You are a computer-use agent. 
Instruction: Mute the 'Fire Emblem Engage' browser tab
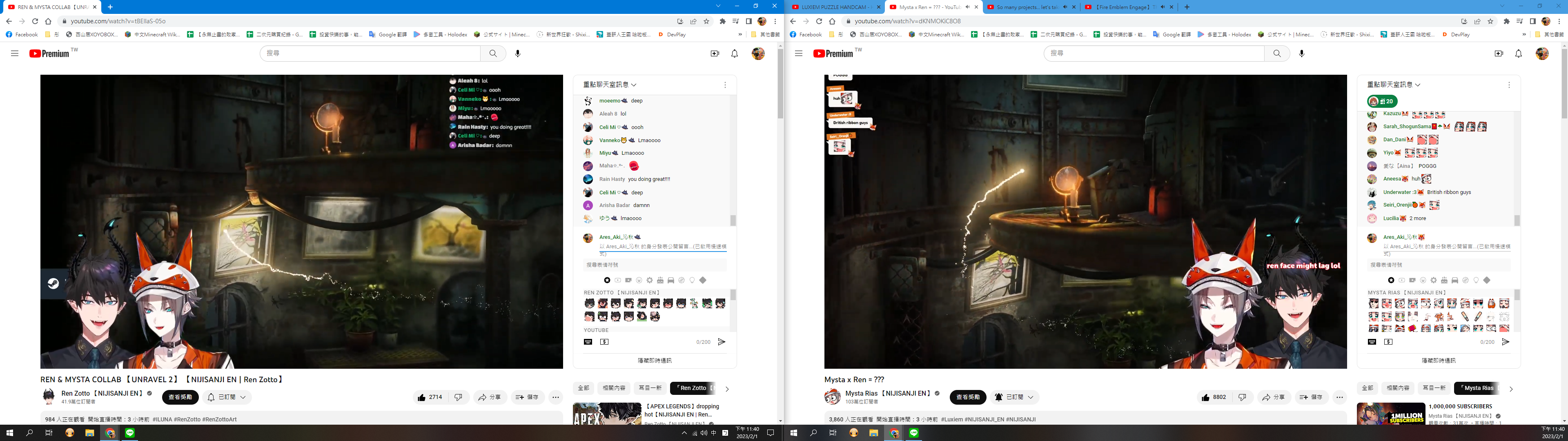click(x=1163, y=7)
